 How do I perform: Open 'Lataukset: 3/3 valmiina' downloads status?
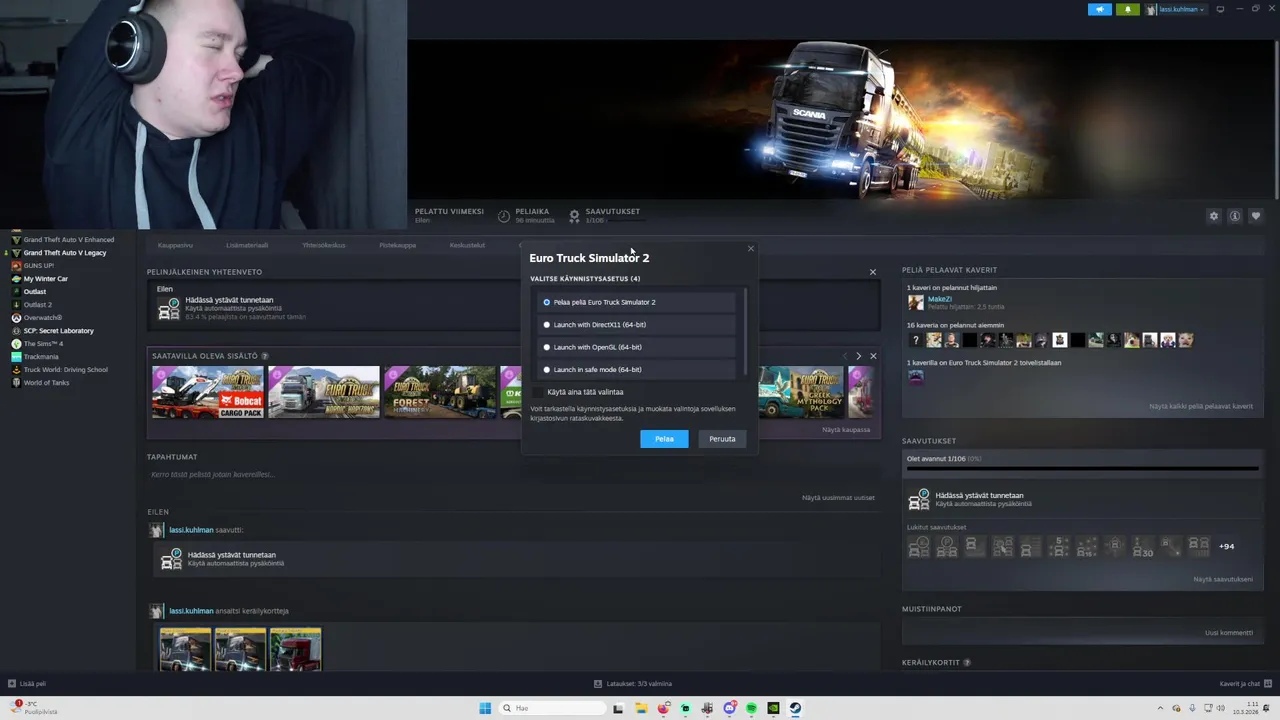pyautogui.click(x=633, y=684)
